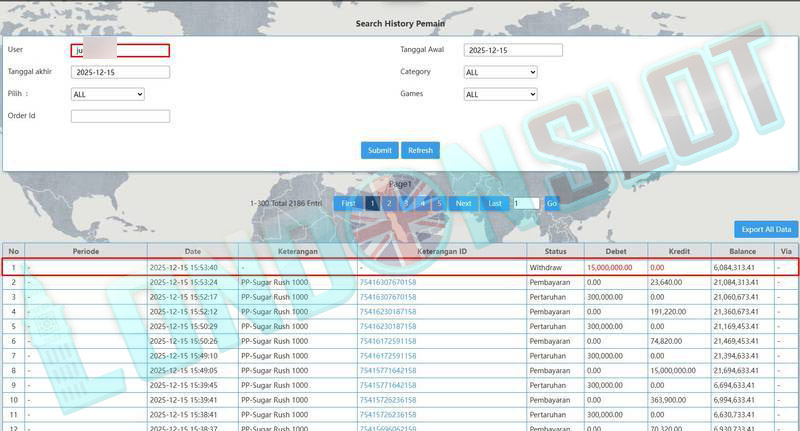Go to the Last page
Screen dimensions: 800x431
(495, 203)
